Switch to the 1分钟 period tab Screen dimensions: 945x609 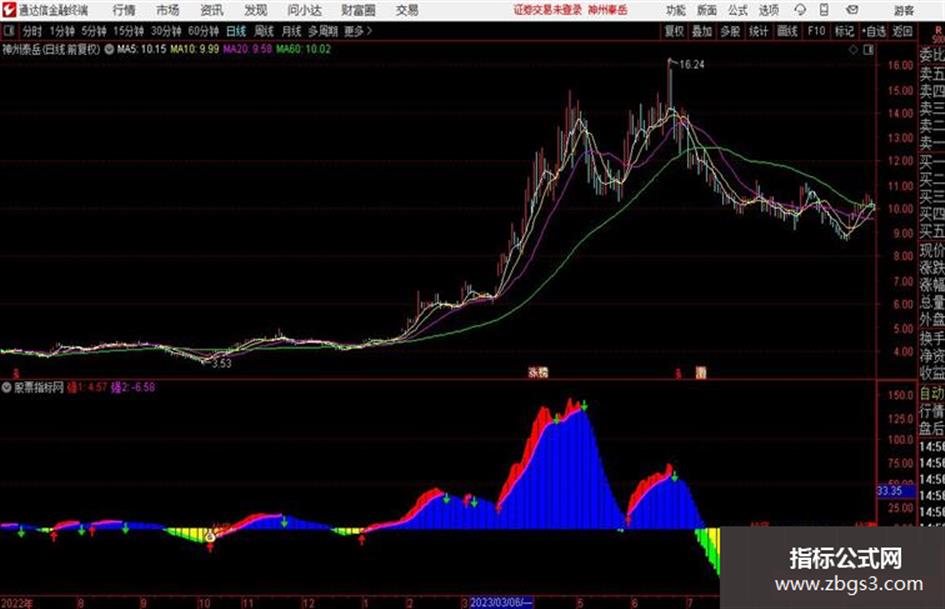pos(62,31)
